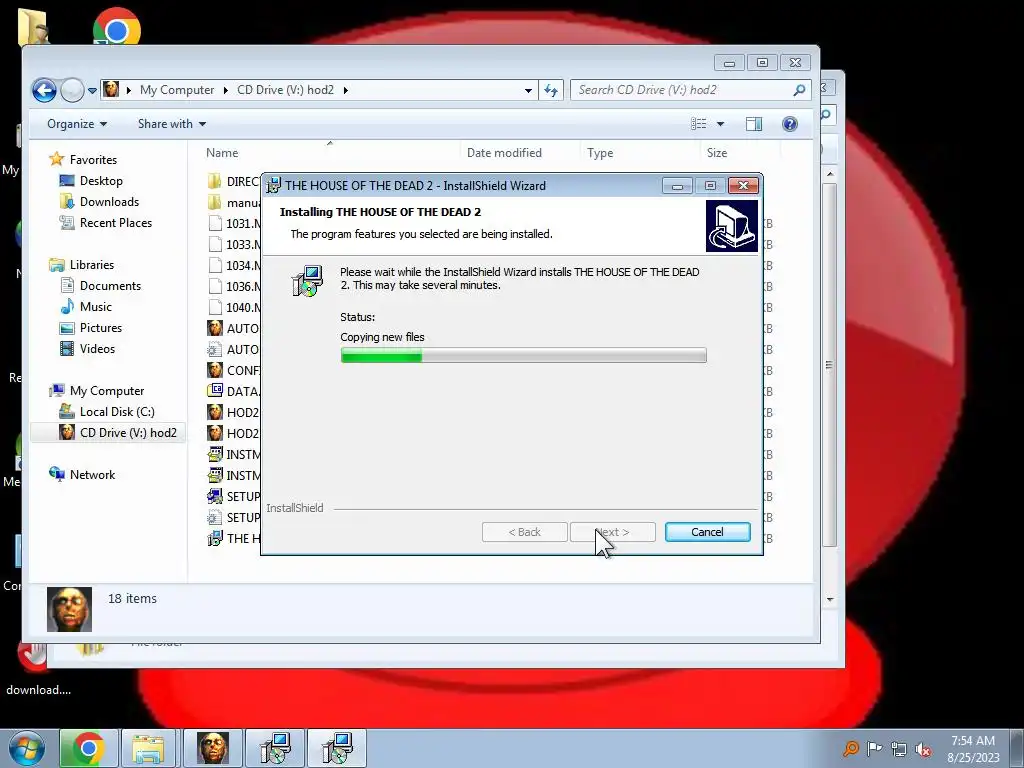Click the Action Center flag tray icon
The height and width of the screenshot is (768, 1024).
pos(874,748)
